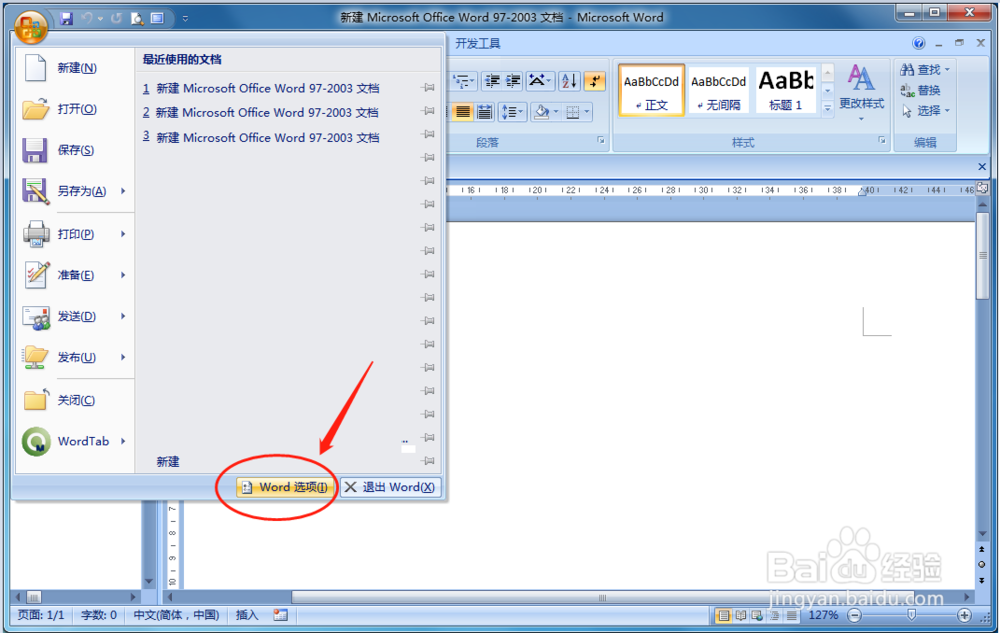
Task: Expand the Print (打印) submenu arrow
Action: click(x=123, y=234)
